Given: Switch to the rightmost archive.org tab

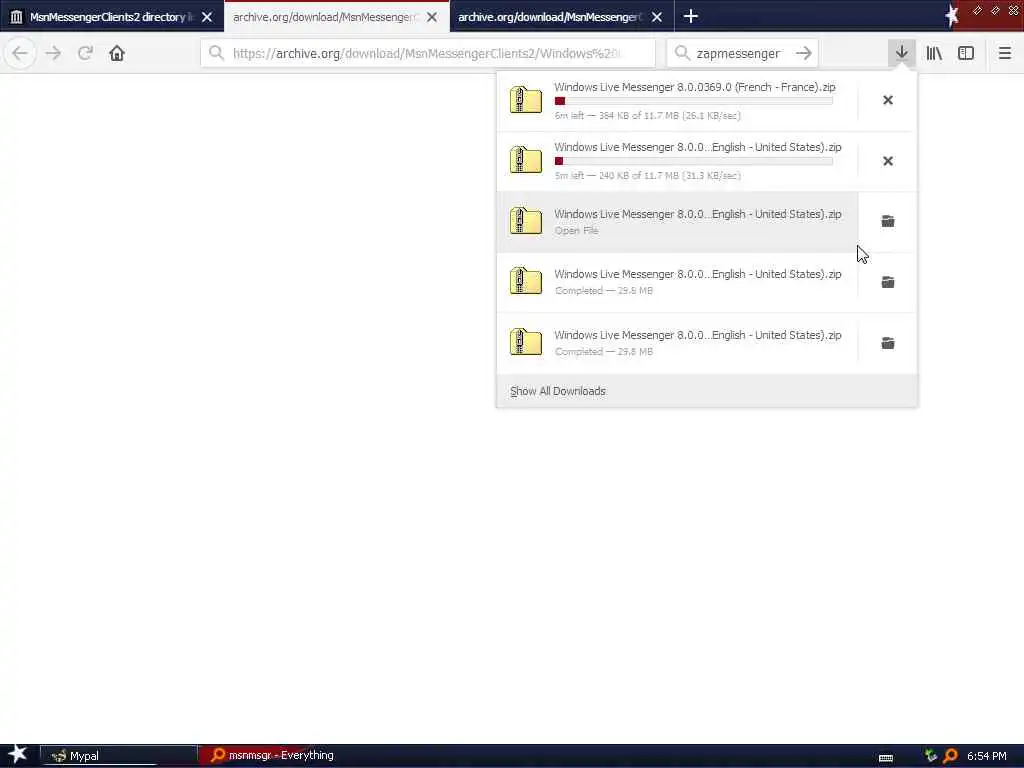Looking at the screenshot, I should [x=561, y=16].
